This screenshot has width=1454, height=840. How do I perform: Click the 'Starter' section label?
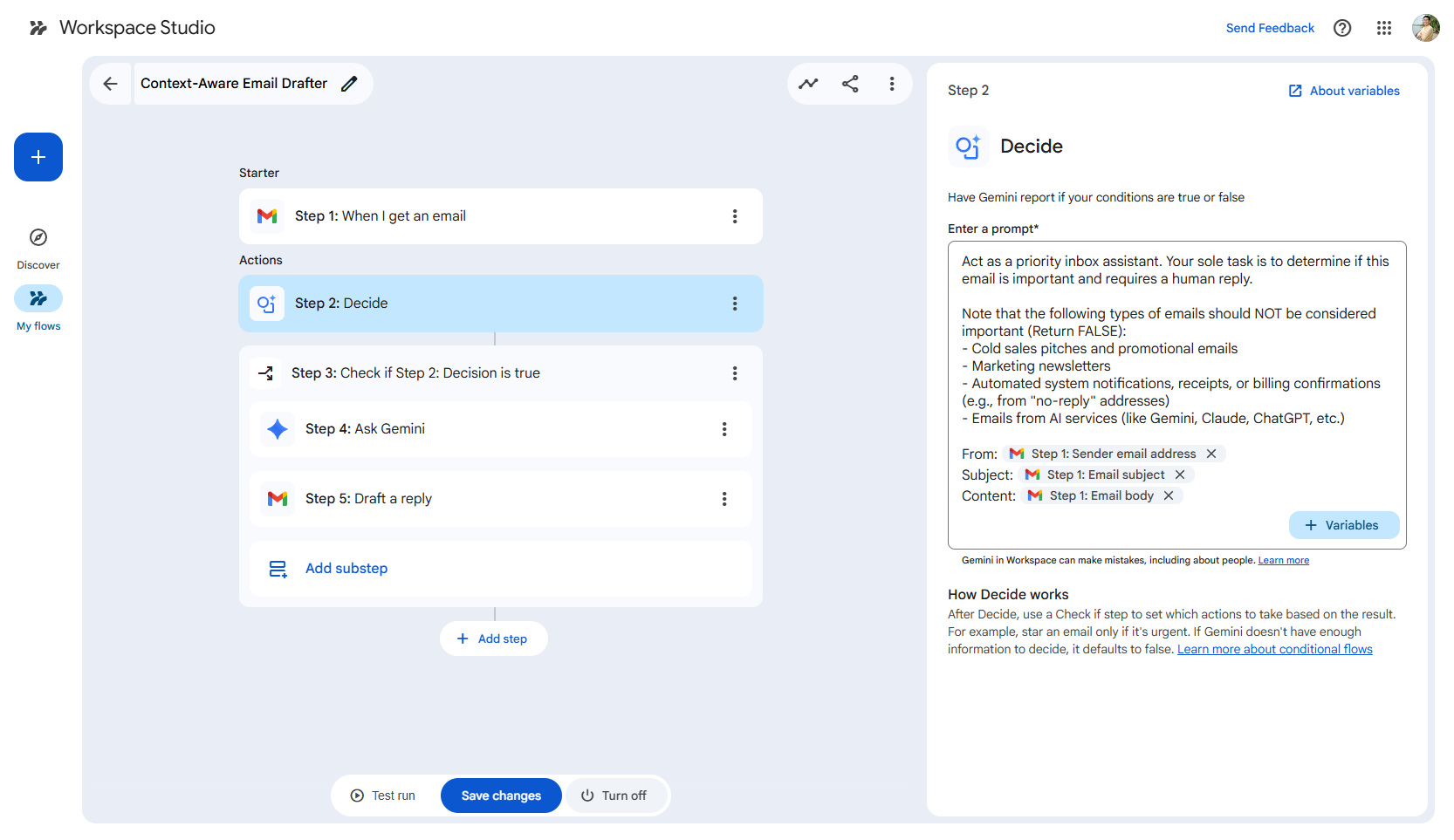pyautogui.click(x=259, y=173)
